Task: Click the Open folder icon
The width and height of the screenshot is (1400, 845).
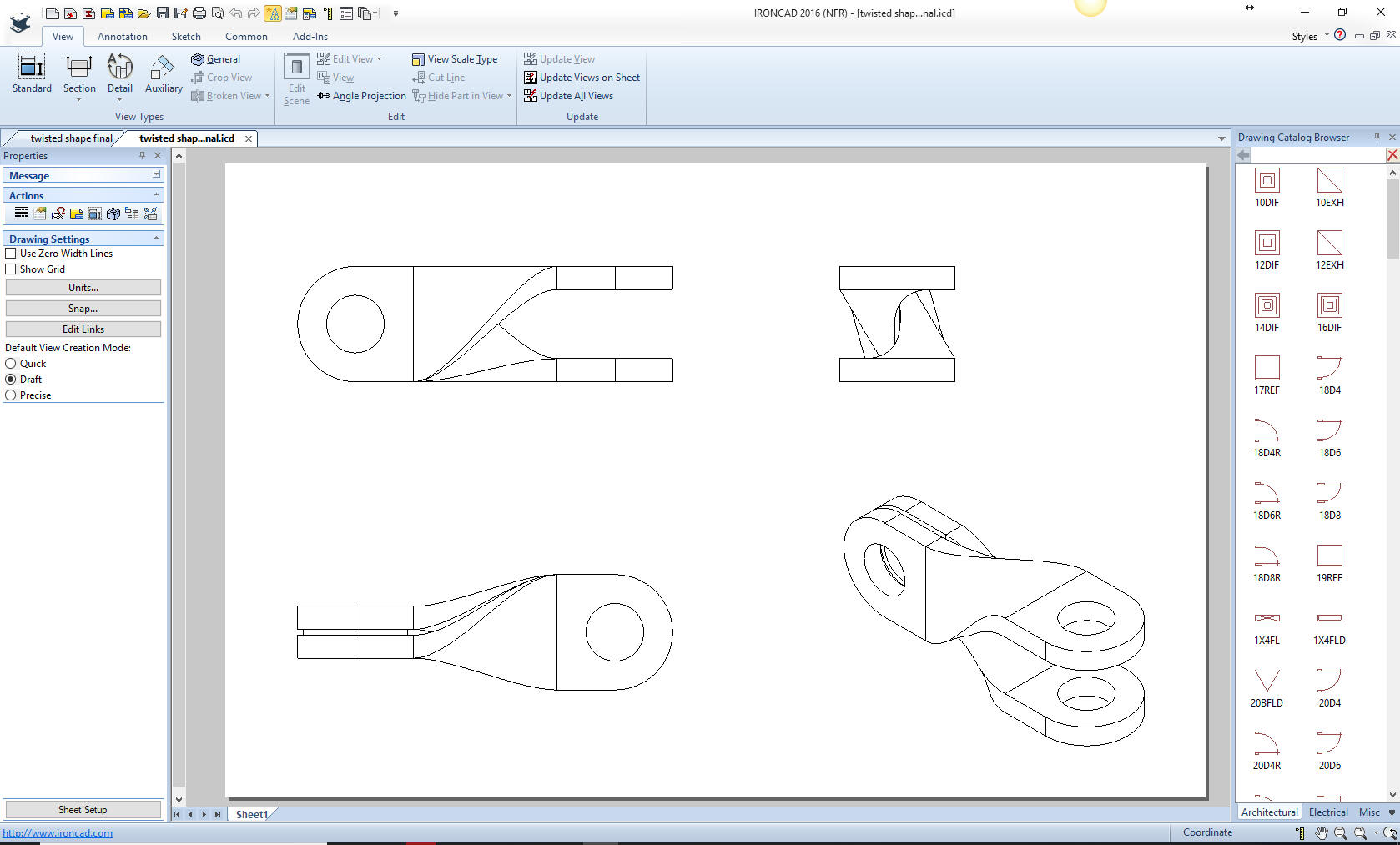Action: point(144,13)
